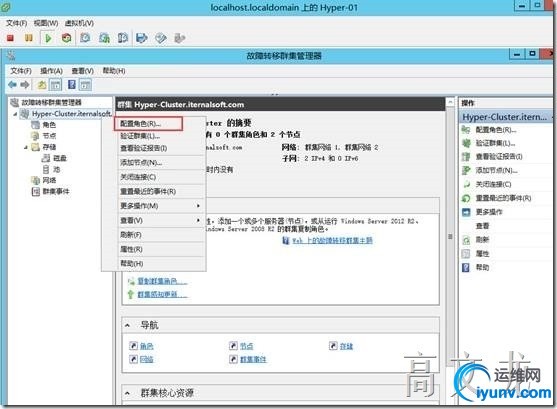557x409 pixels.
Task: Click 刷新 in Actions pane
Action: coord(482,240)
